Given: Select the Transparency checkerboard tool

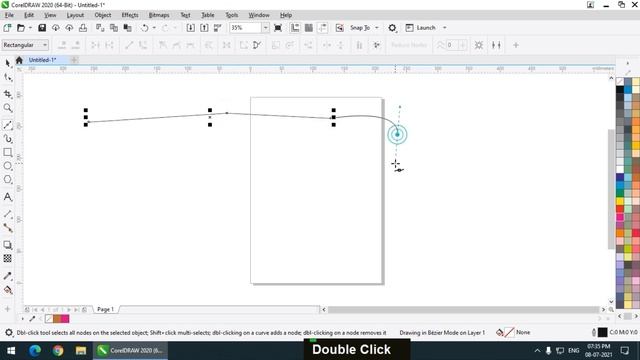Looking at the screenshot, I should (x=7, y=258).
